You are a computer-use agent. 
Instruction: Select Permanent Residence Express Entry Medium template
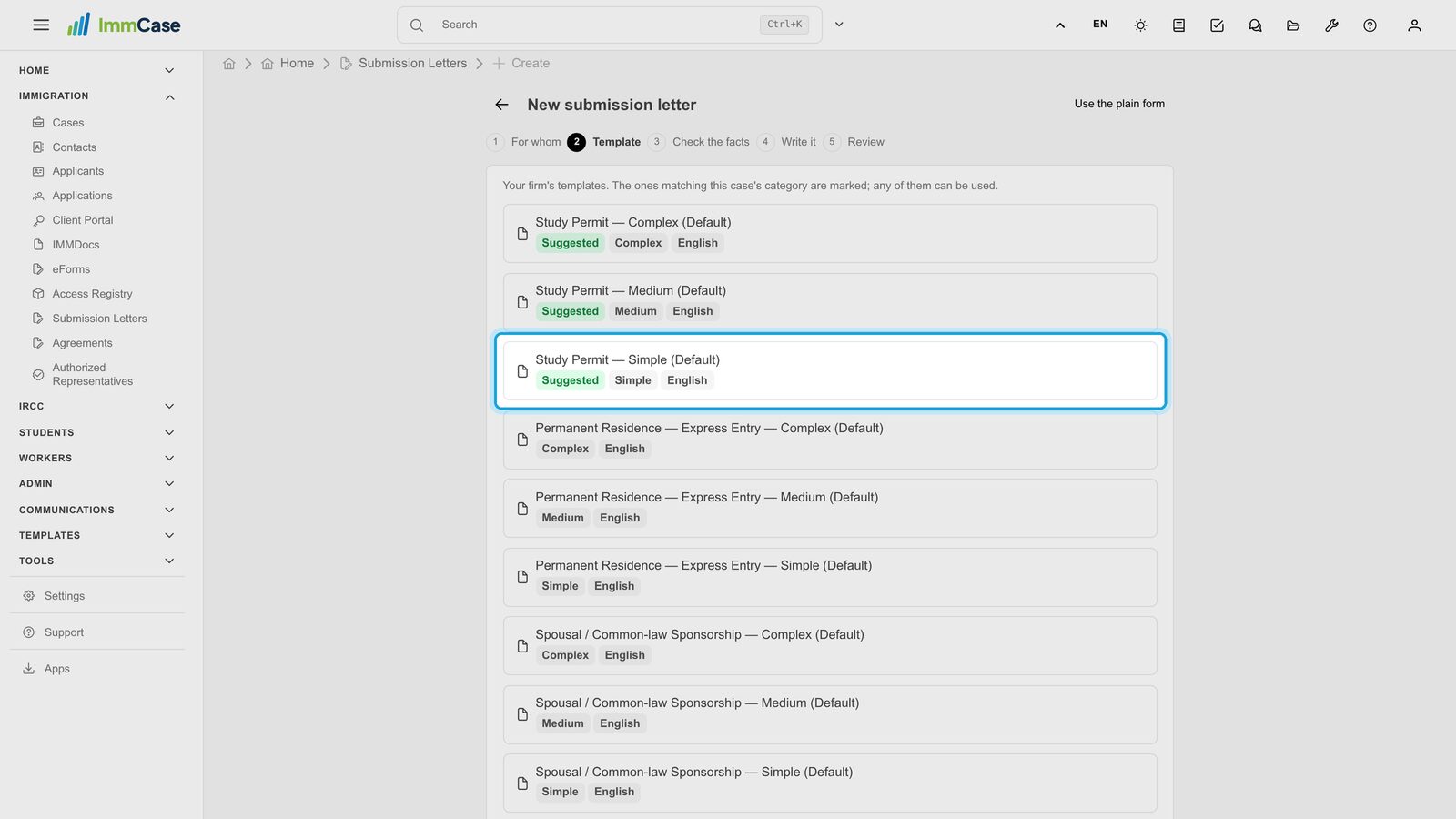coord(830,509)
